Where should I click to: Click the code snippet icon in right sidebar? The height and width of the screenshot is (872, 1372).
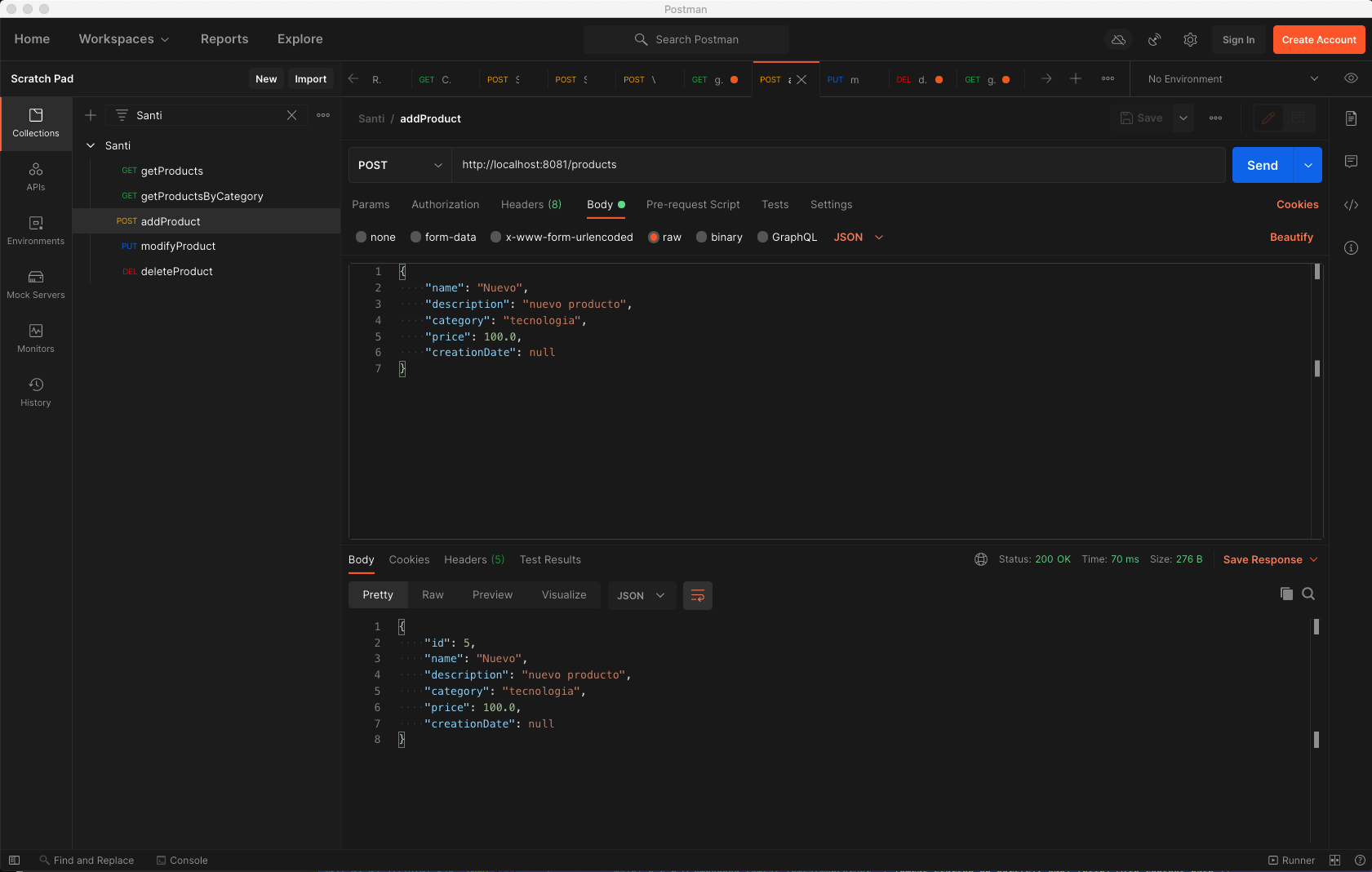(1351, 205)
